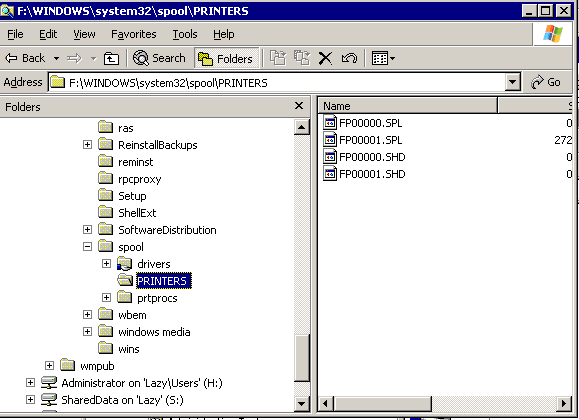579x420 pixels.
Task: Select file FP00000.SPL
Action: 370,123
